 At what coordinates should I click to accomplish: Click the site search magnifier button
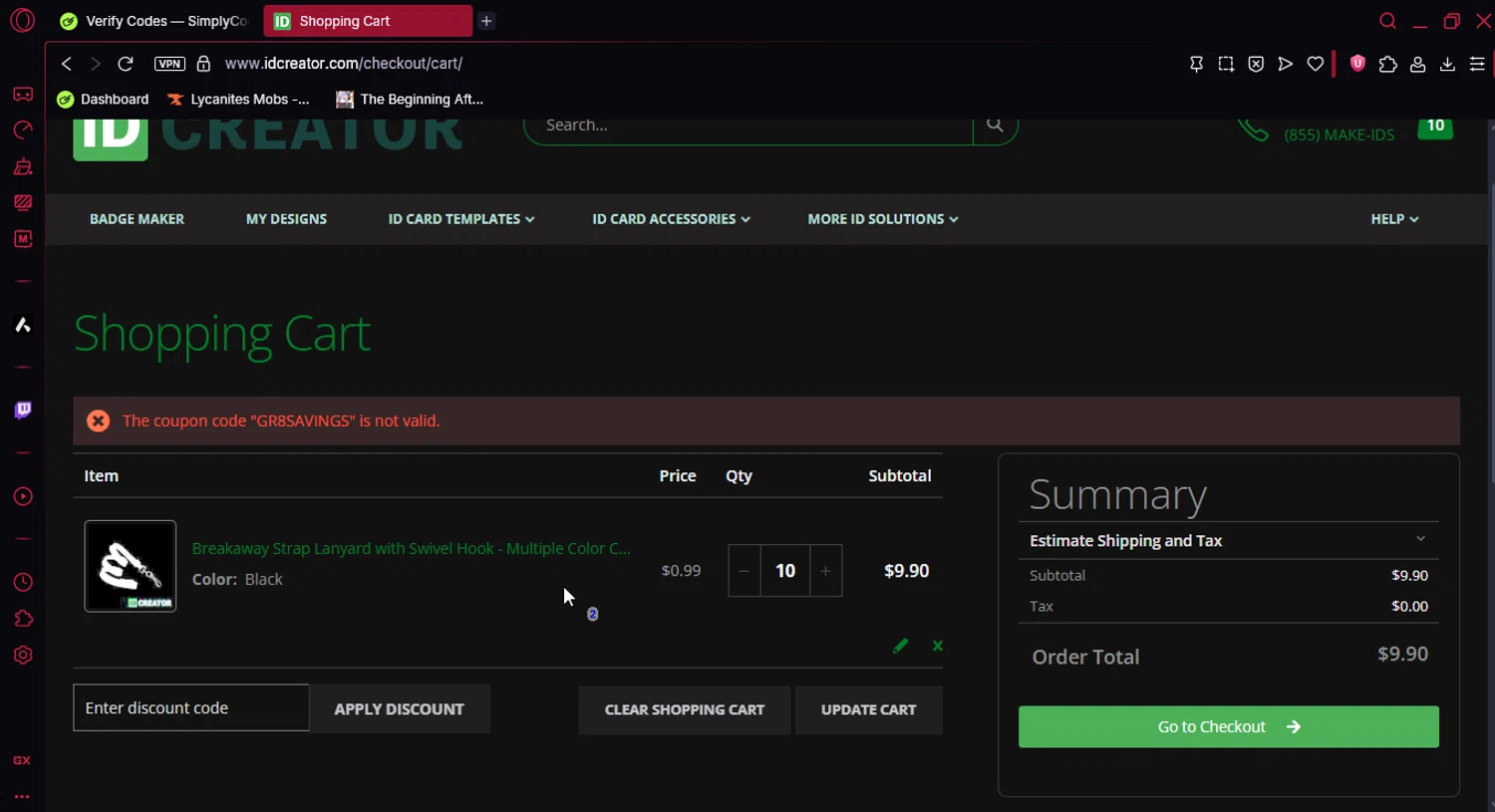(995, 126)
